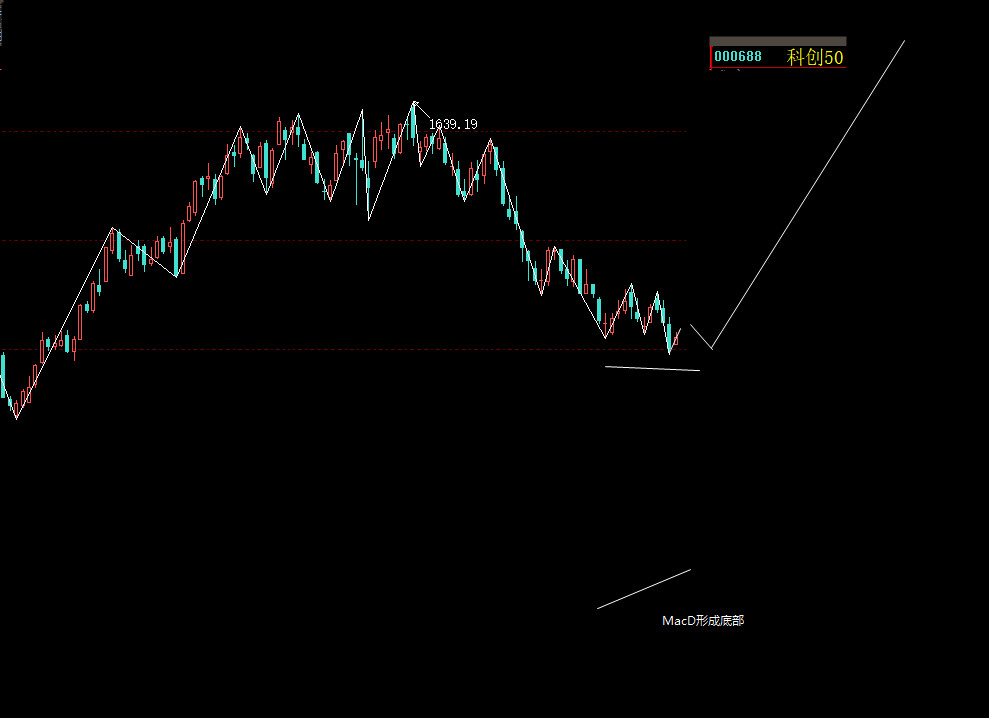
Task: Select the rising trend line above MacD形成底部 text
Action: tap(644, 589)
